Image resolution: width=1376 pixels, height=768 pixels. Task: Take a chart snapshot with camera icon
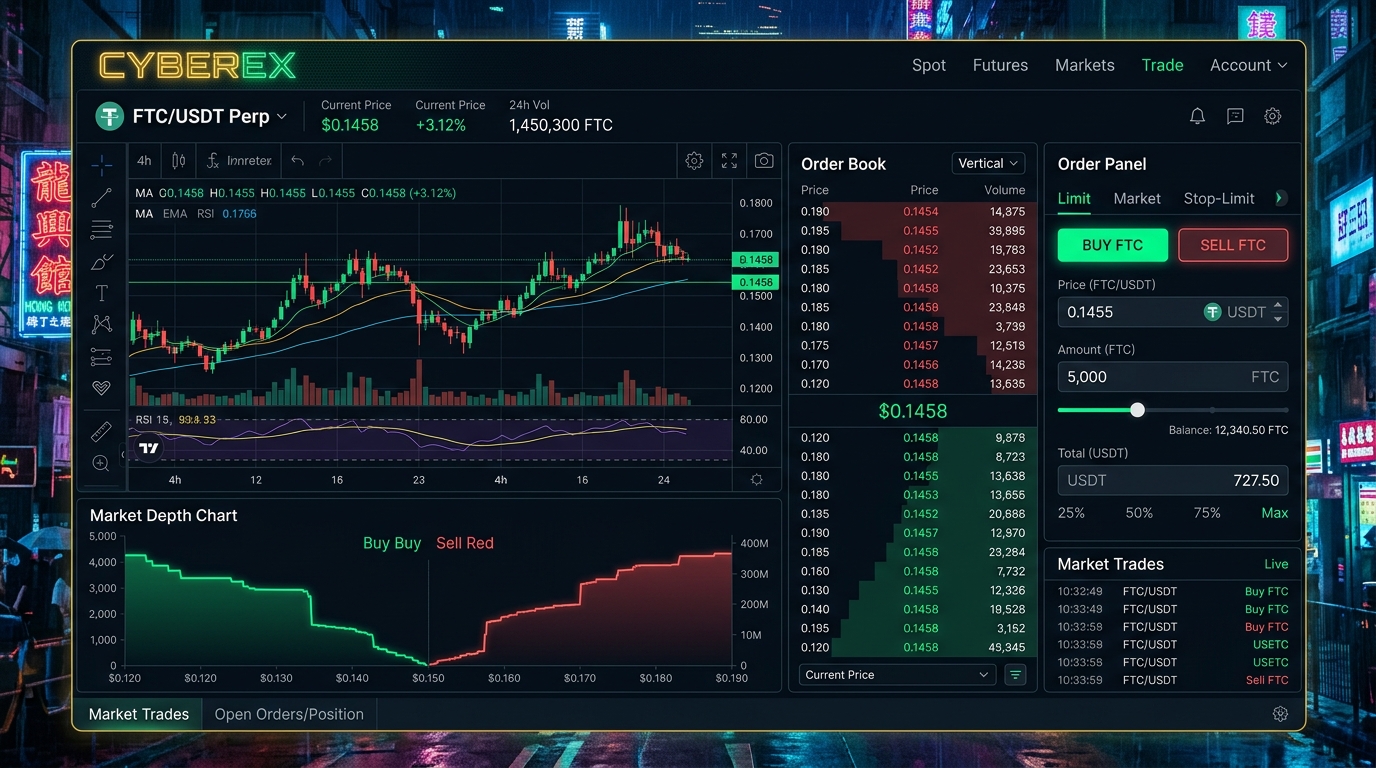(x=764, y=160)
